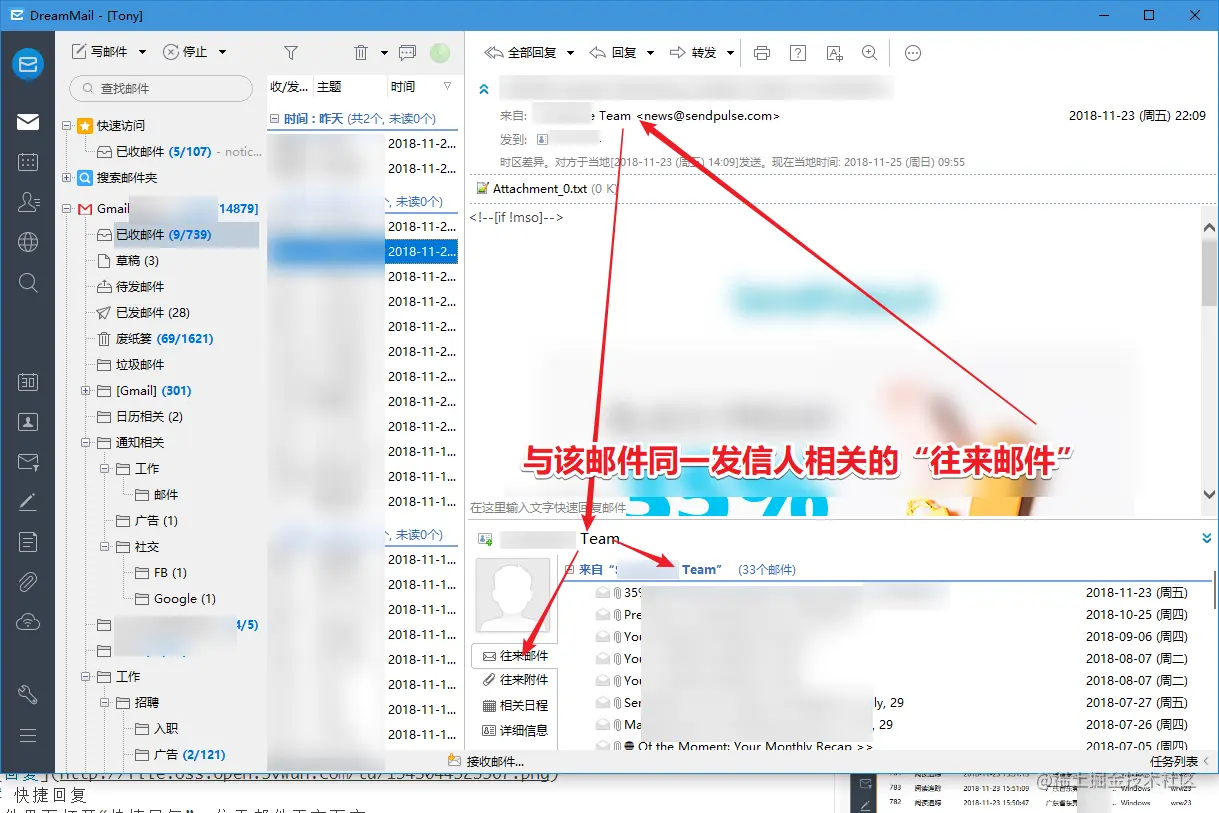The image size is (1219, 813).
Task: Open the more options ellipsis icon
Action: [x=913, y=53]
